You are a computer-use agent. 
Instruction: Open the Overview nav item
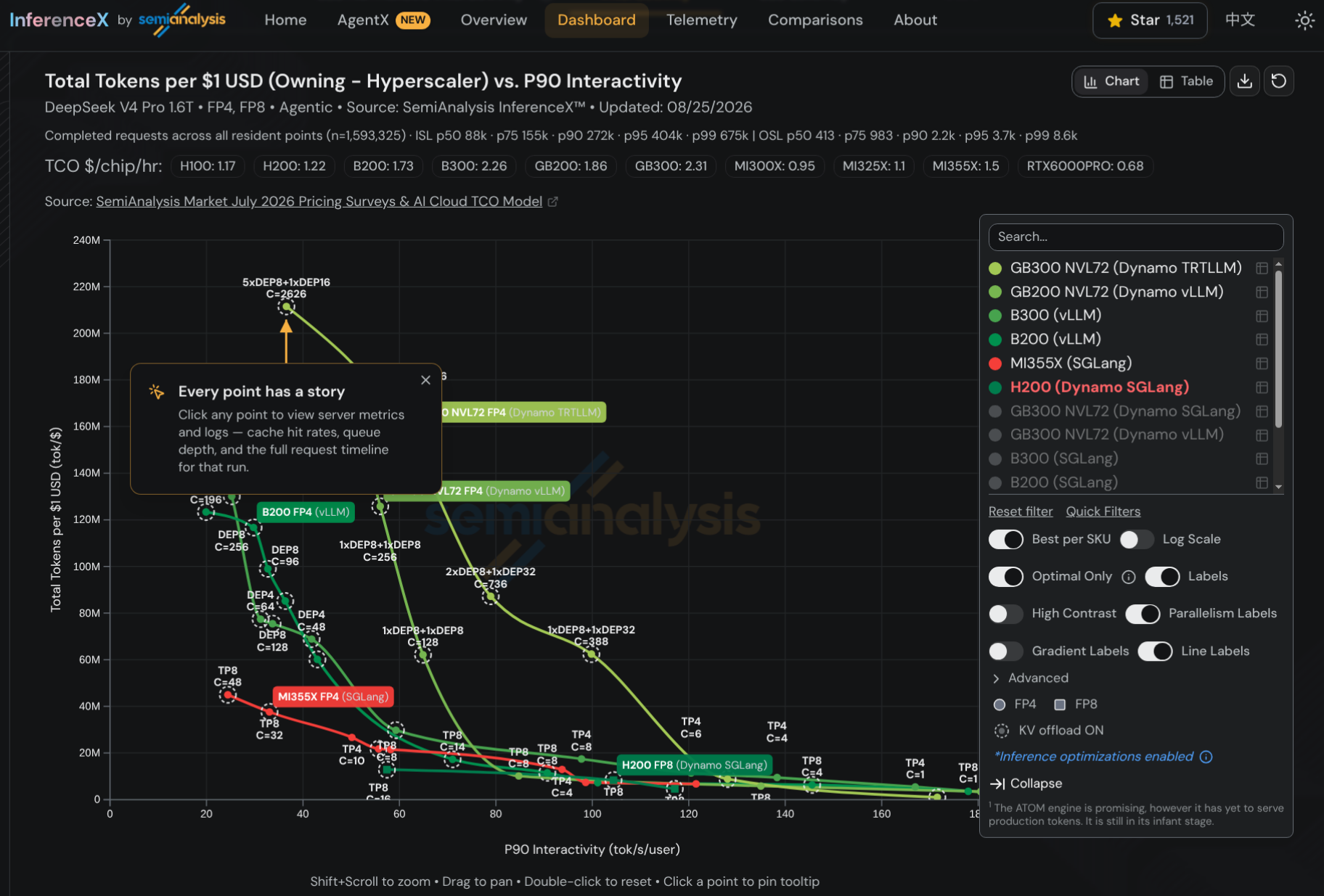pos(494,20)
